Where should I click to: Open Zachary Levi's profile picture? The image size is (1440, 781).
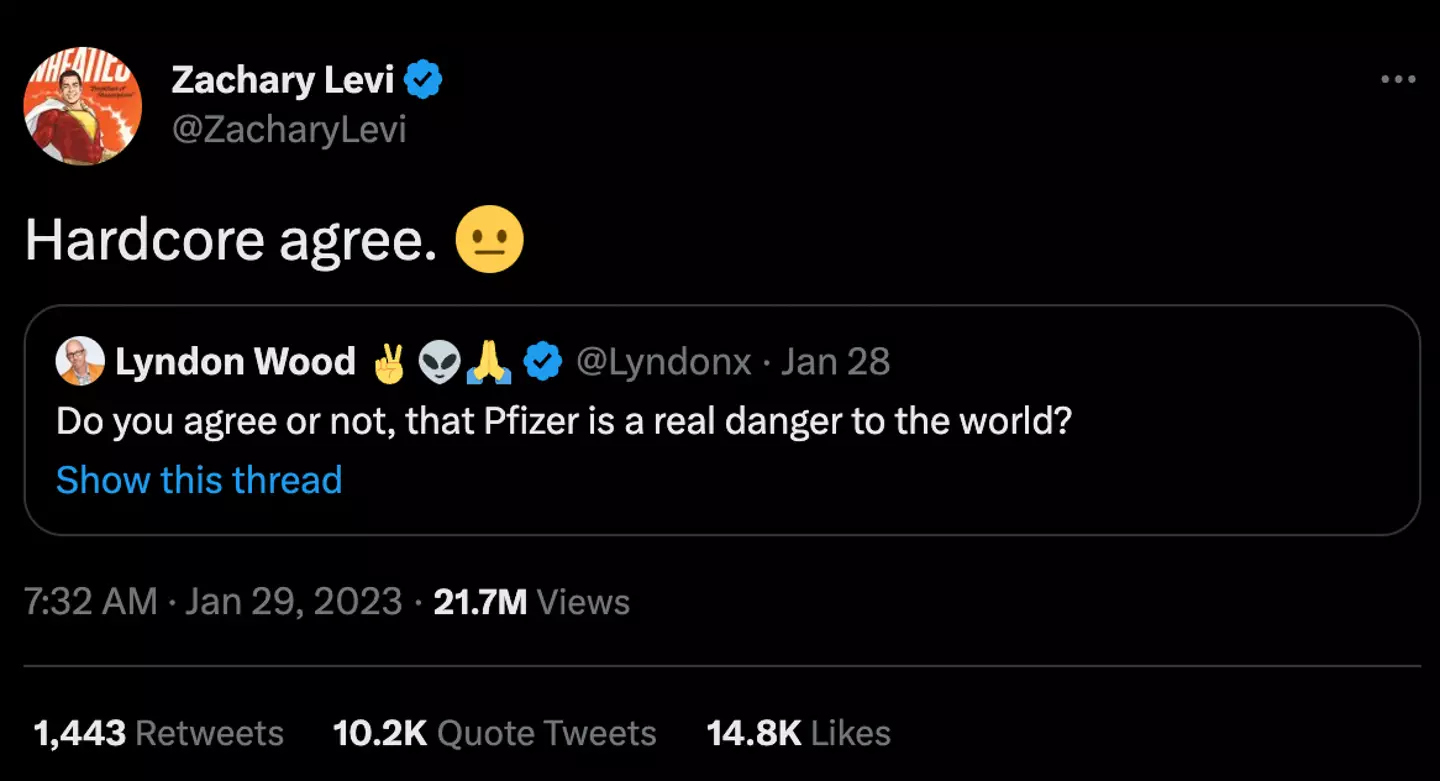point(83,106)
